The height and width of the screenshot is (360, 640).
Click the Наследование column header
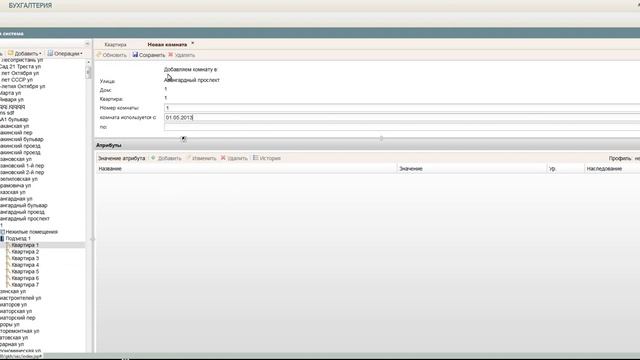612,169
